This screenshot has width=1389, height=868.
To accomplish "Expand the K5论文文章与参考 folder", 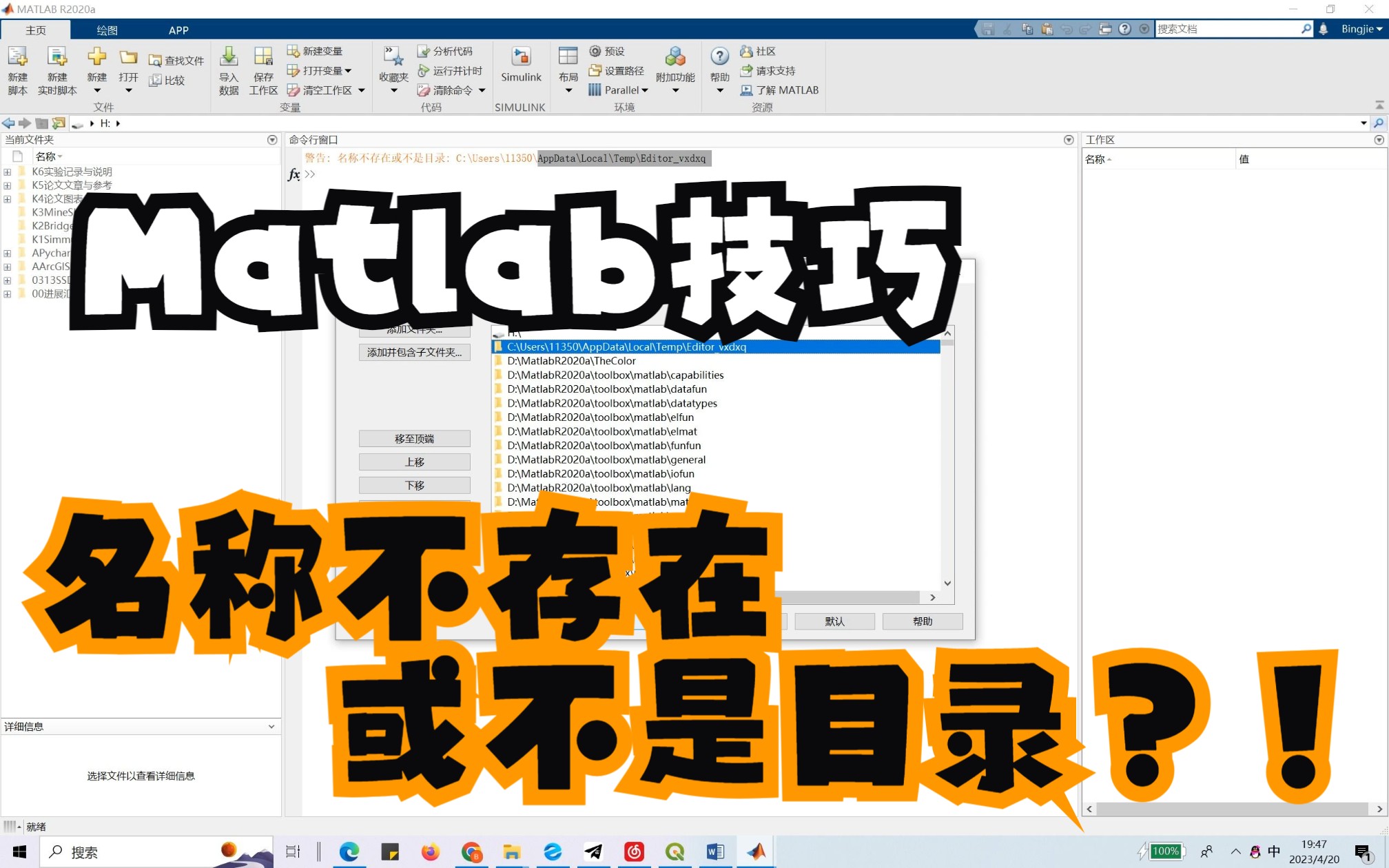I will 7,185.
